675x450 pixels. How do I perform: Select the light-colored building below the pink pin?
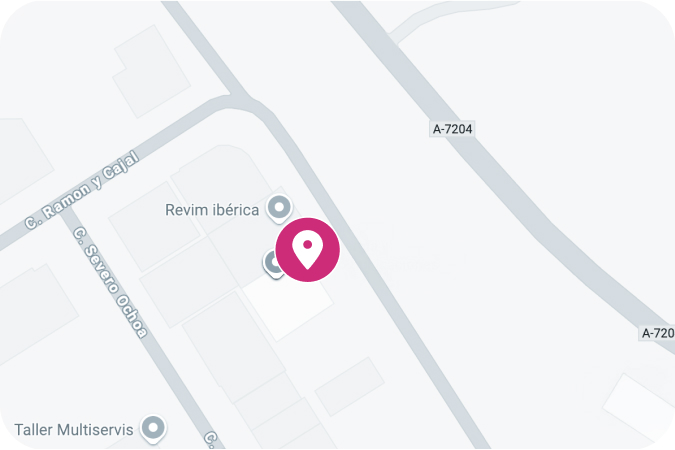[288, 307]
